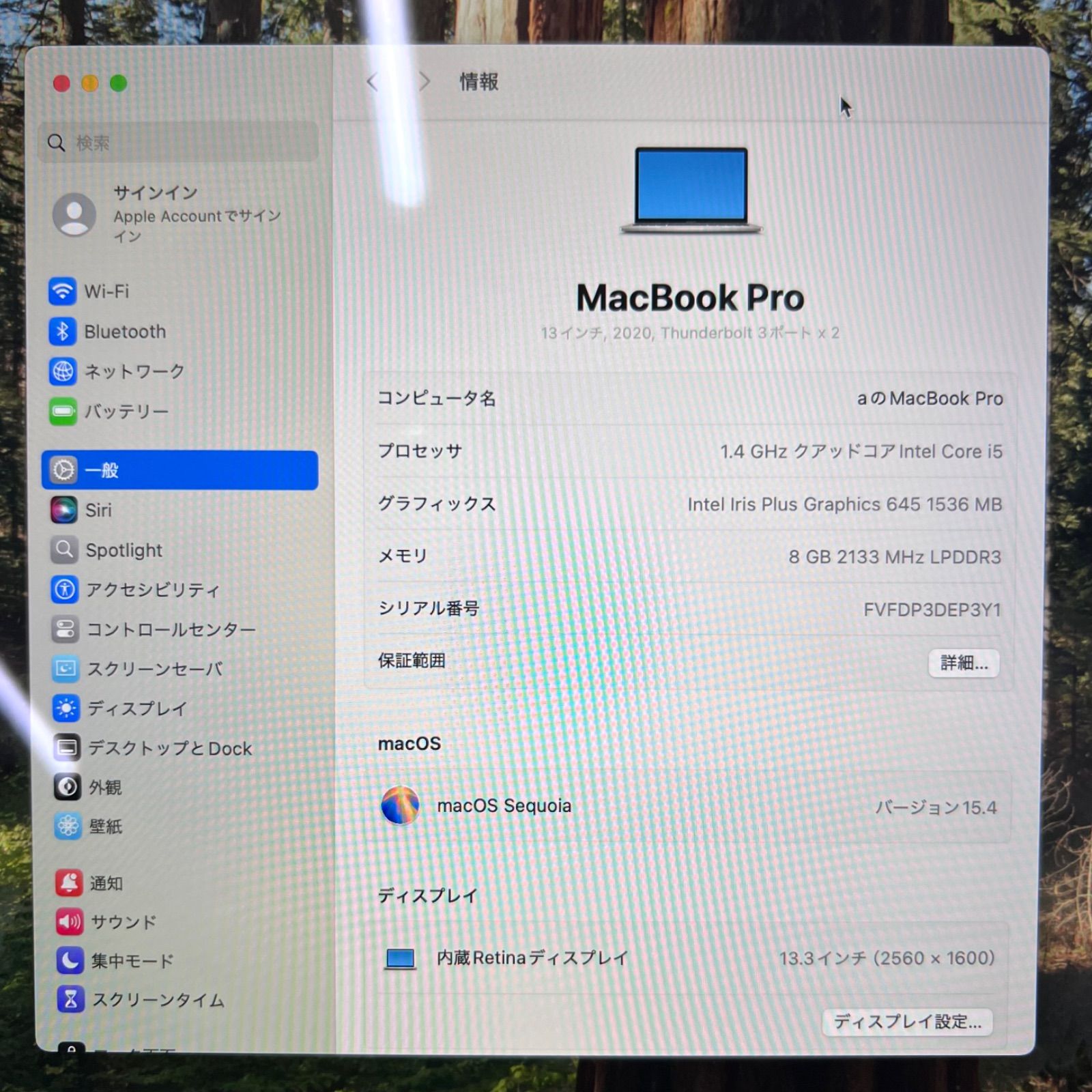Click Intel Iris Plus Graphics 645 value
Image resolution: width=1092 pixels, height=1092 pixels.
coord(845,504)
